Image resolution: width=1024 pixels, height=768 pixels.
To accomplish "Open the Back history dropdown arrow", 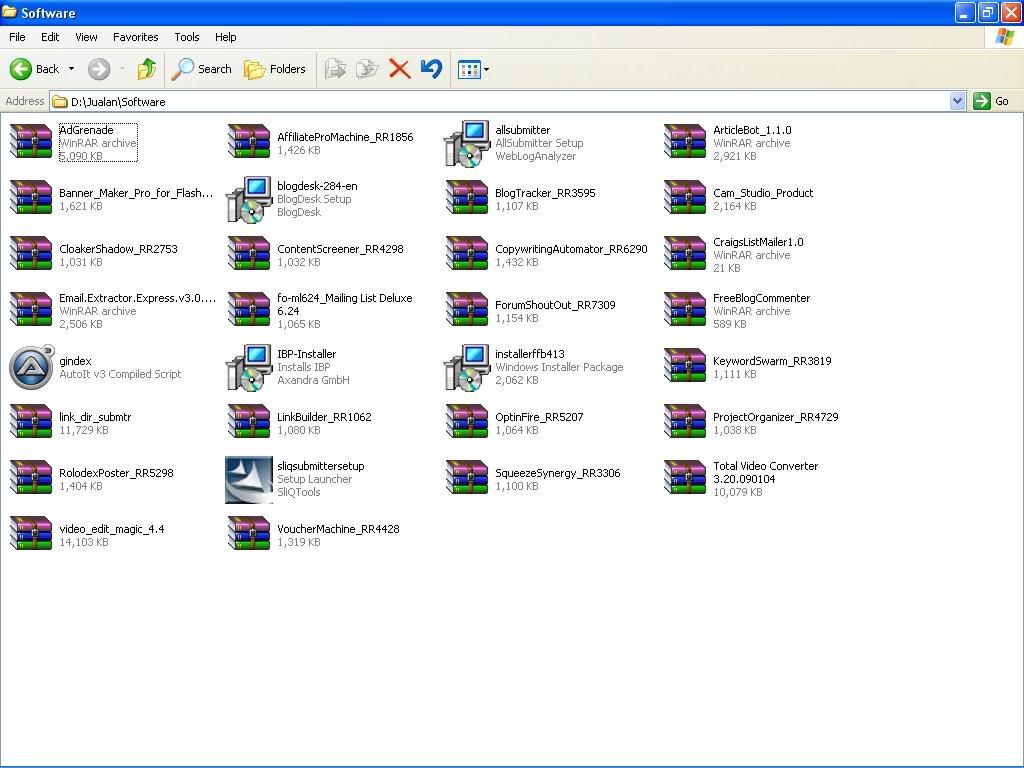I will (71, 69).
